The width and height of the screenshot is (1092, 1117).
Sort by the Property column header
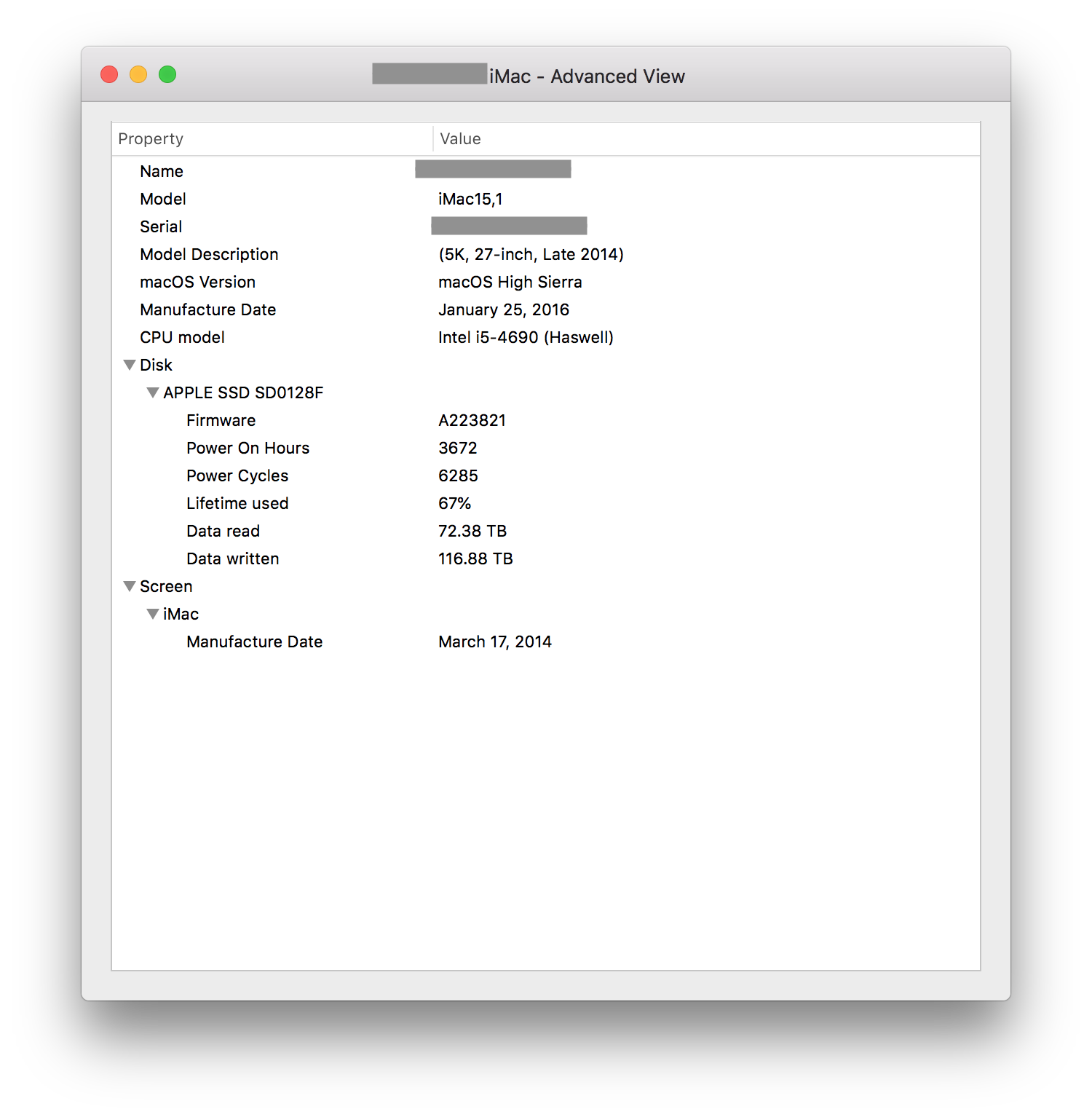point(272,139)
